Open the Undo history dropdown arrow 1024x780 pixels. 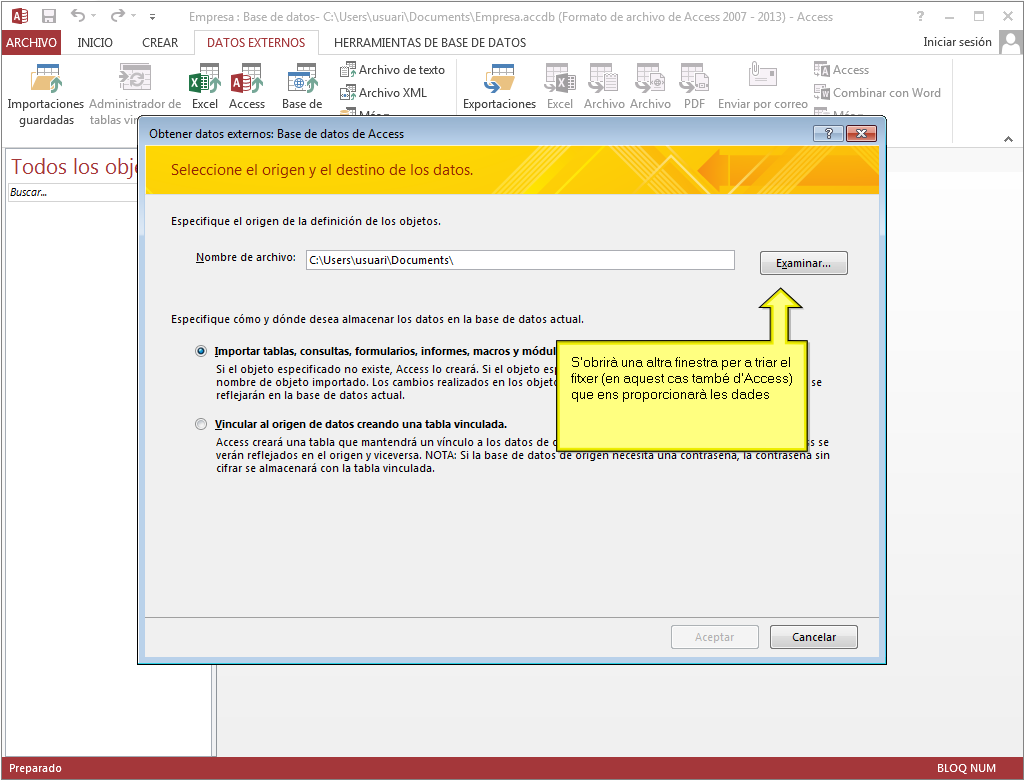click(93, 16)
